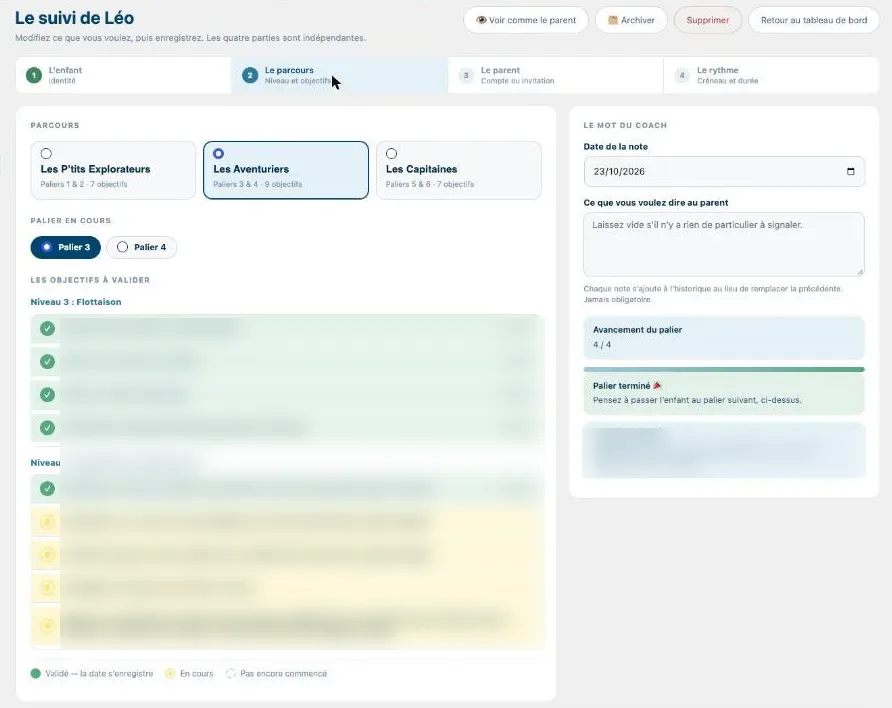
Task: Switch to the Le parcours tab
Action: pos(340,75)
